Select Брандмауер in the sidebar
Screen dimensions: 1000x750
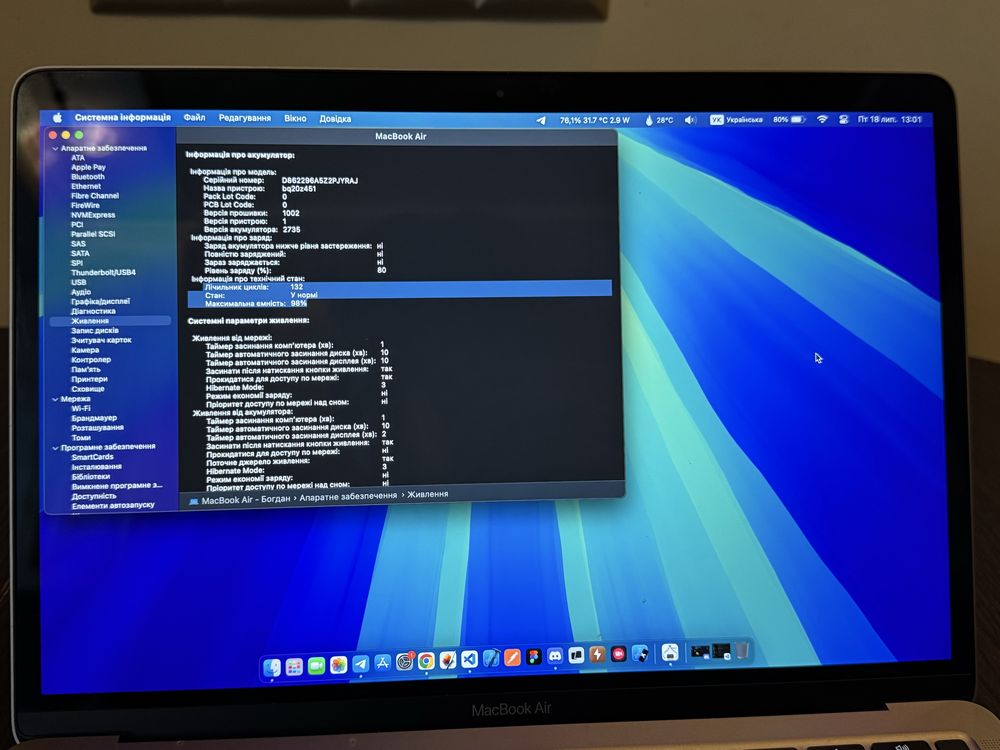[94, 418]
